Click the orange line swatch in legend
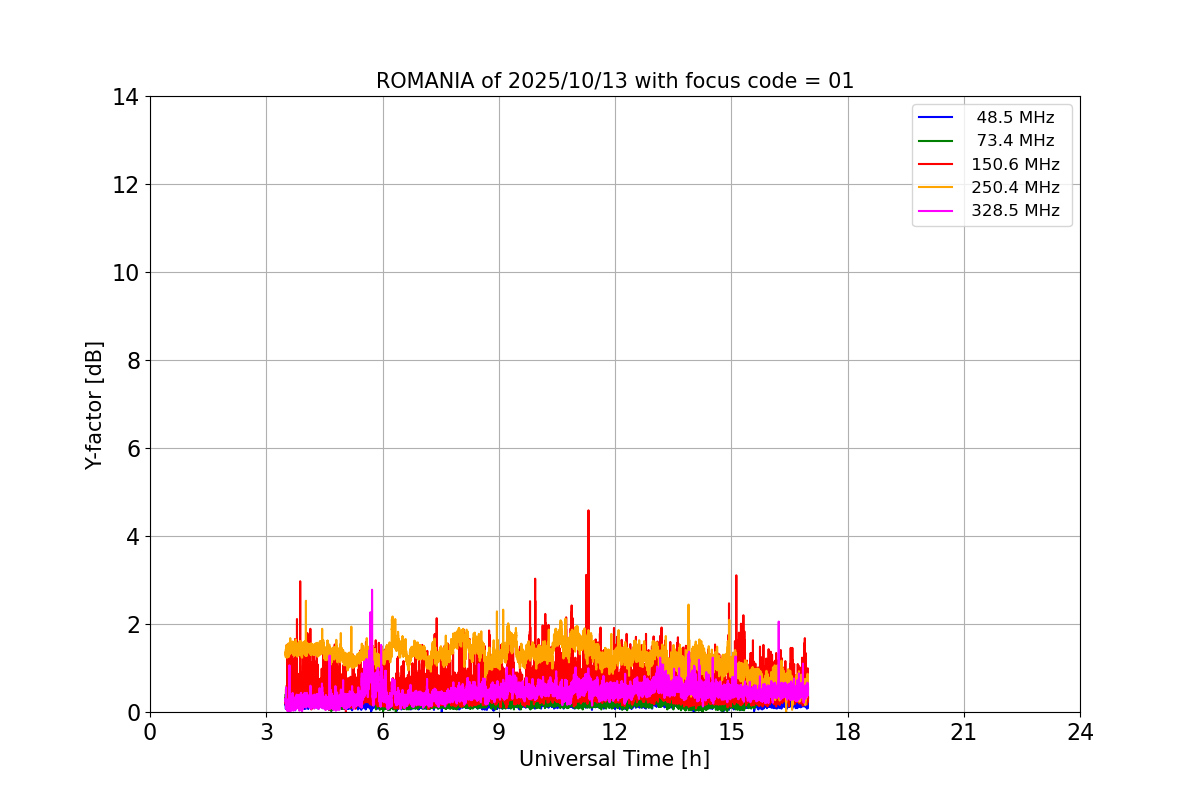The image size is (1200, 800). [936, 187]
